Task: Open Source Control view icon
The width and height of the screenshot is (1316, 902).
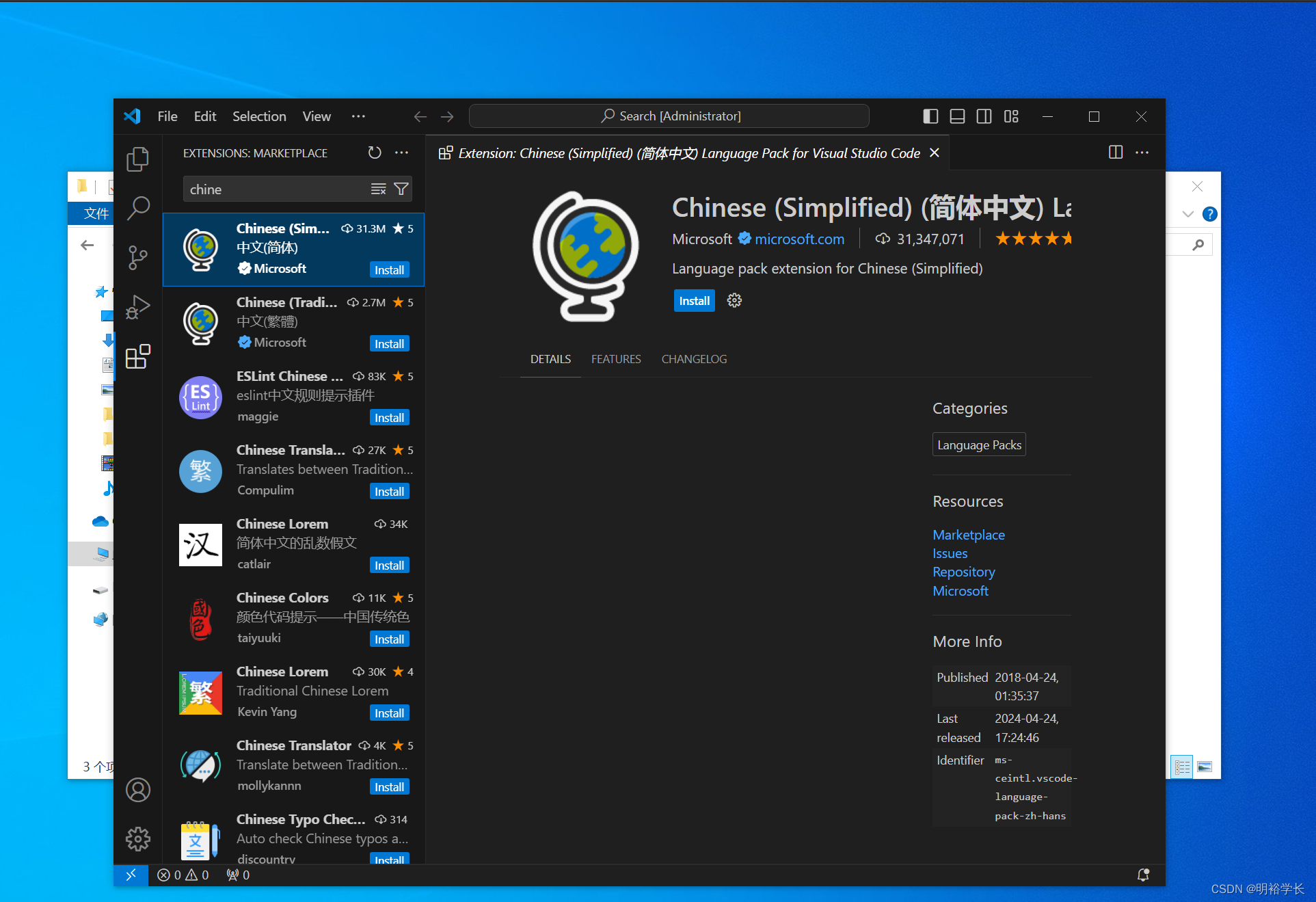Action: click(x=137, y=258)
